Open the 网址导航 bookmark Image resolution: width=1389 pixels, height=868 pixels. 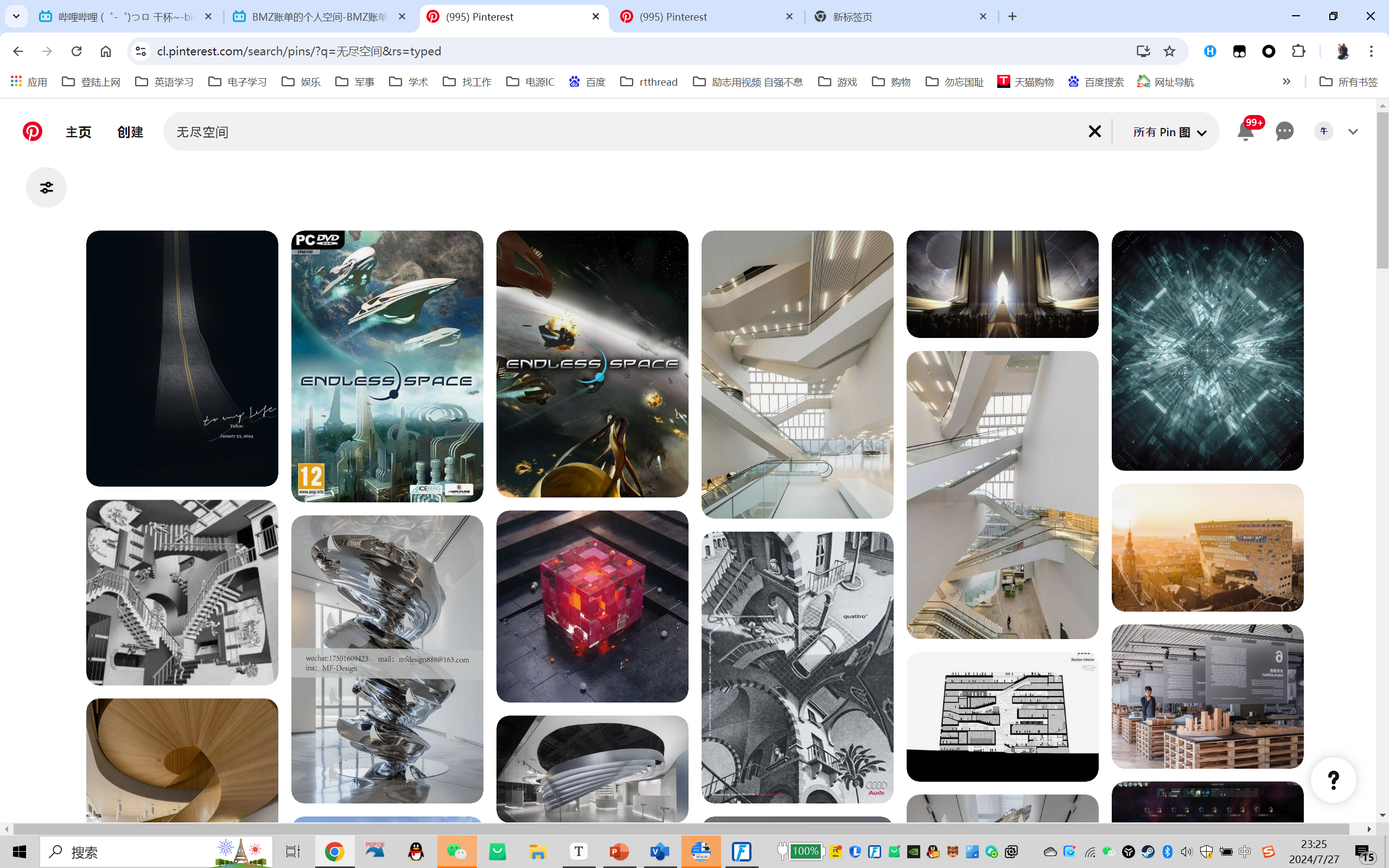pos(1165,81)
